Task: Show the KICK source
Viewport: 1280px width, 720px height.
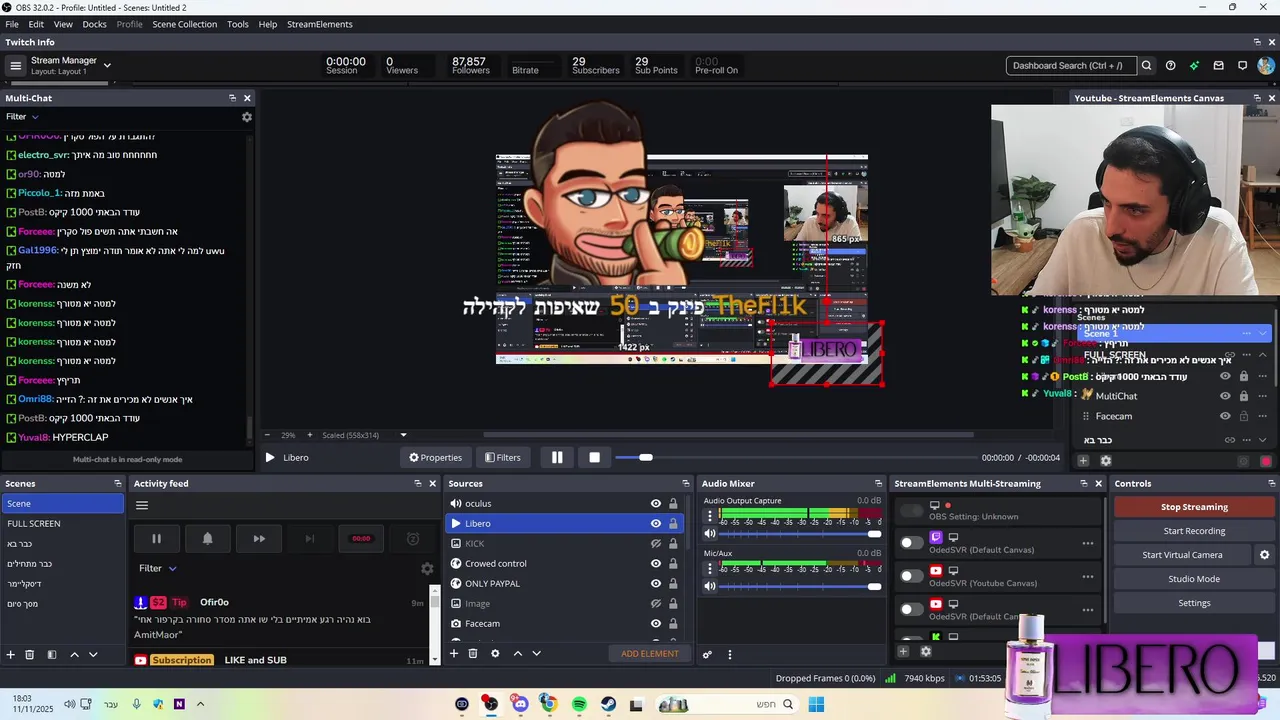Action: [x=656, y=544]
